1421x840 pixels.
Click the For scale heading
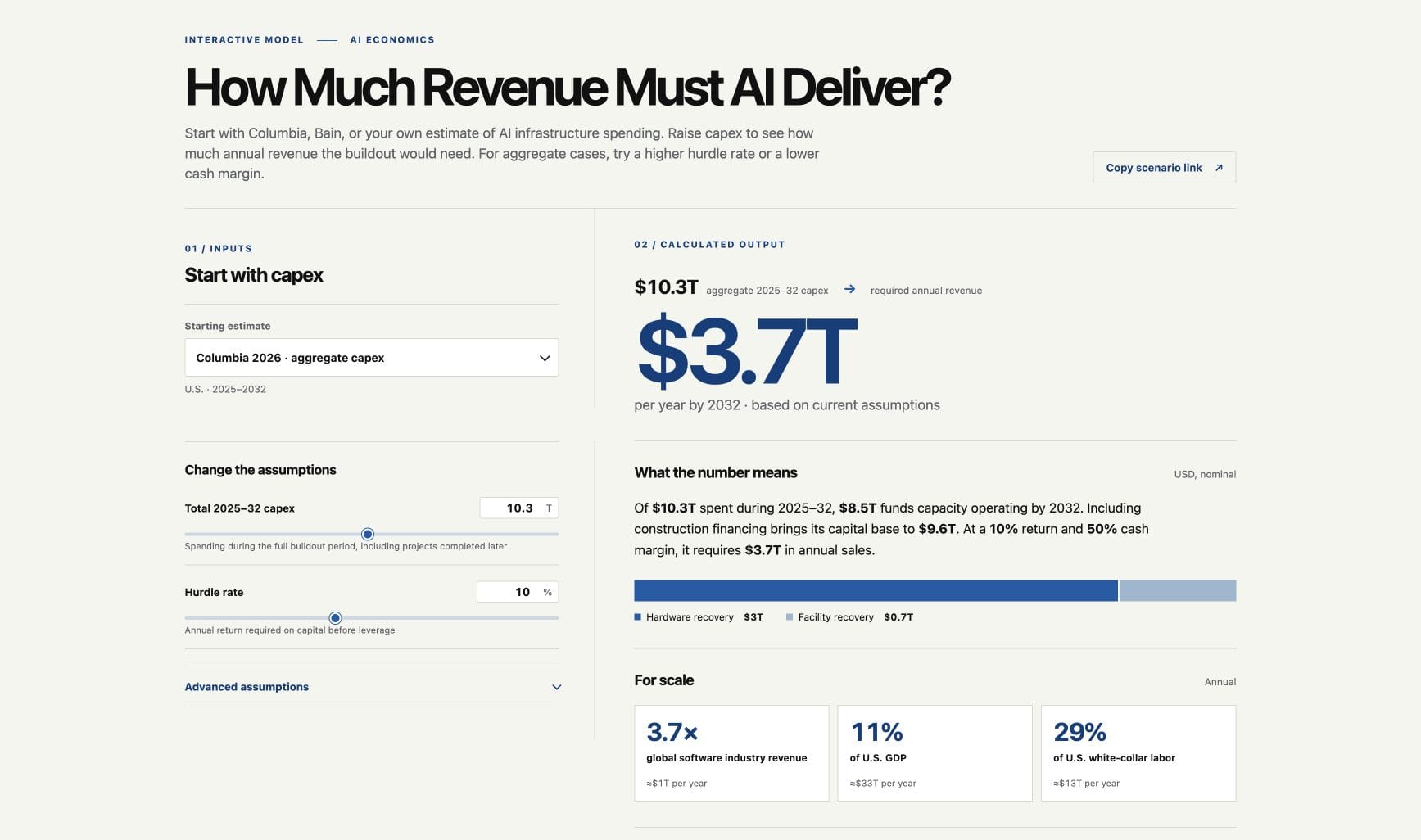tap(664, 680)
